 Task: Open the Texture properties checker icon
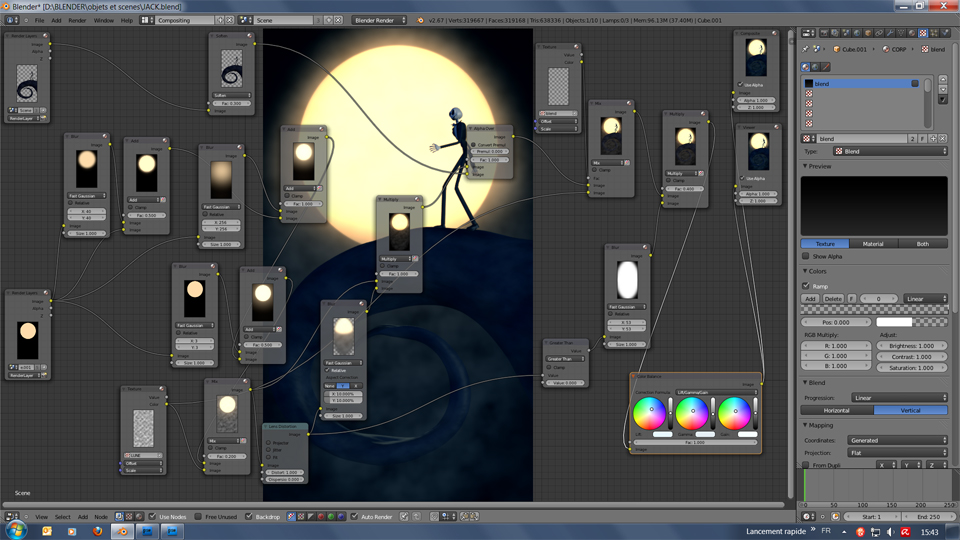pyautogui.click(x=923, y=33)
